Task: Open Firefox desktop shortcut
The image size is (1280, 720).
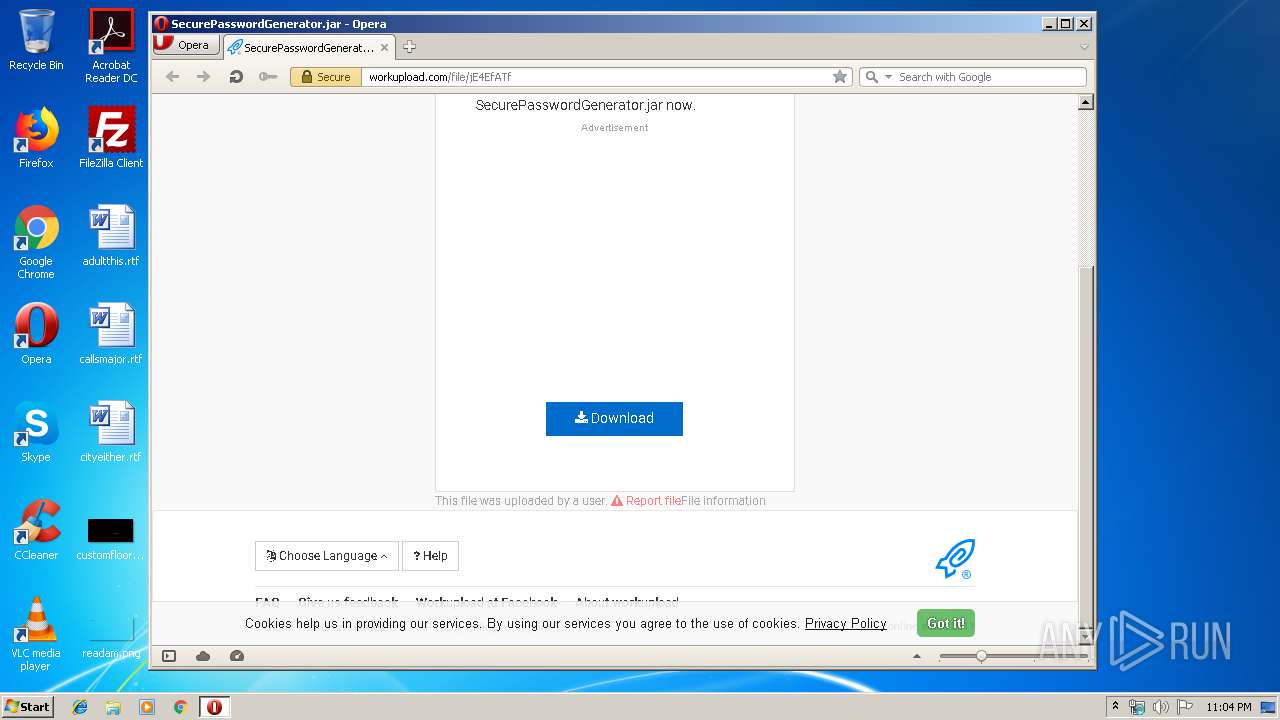Action: pyautogui.click(x=36, y=138)
